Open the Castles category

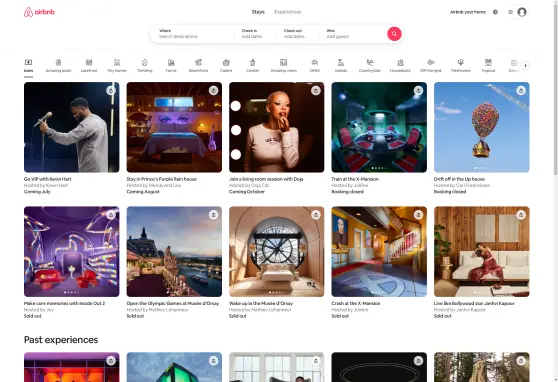(x=253, y=66)
